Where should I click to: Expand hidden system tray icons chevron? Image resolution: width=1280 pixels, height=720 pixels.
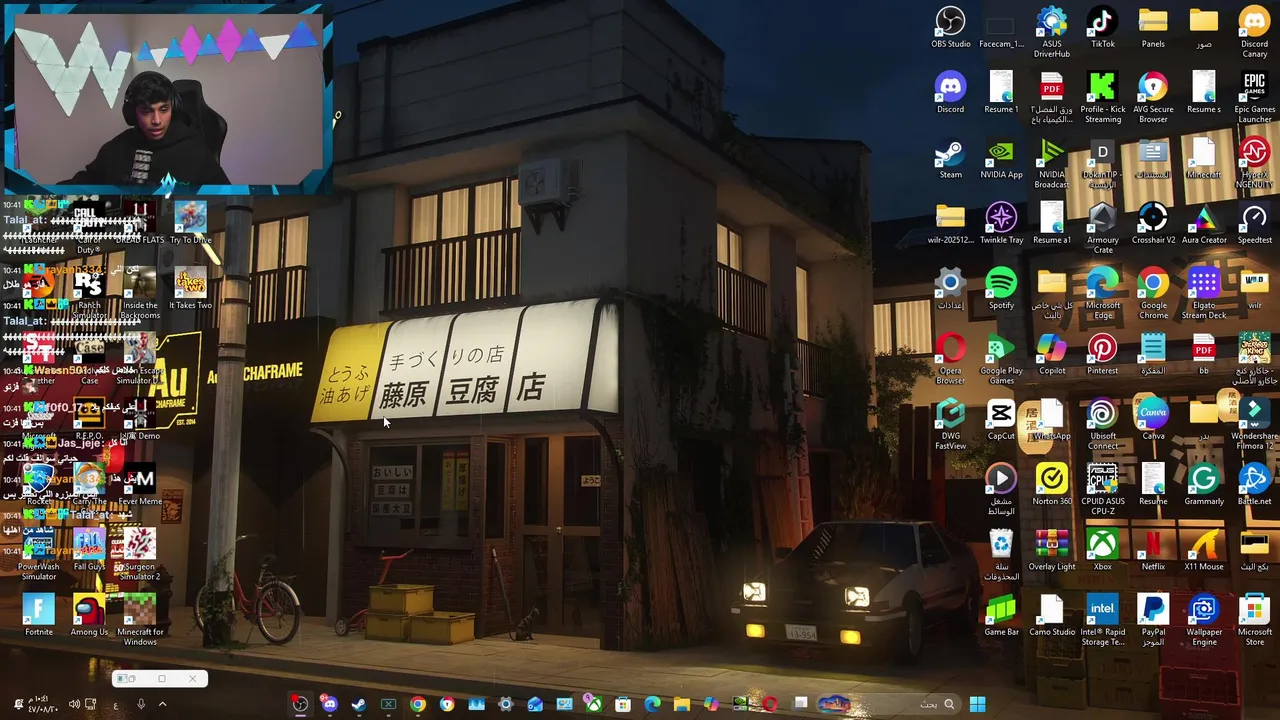162,704
